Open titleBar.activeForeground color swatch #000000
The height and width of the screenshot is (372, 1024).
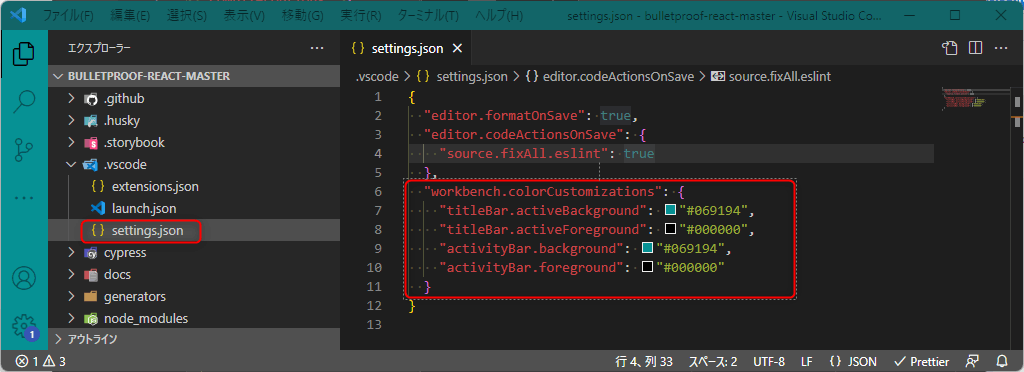pos(670,229)
